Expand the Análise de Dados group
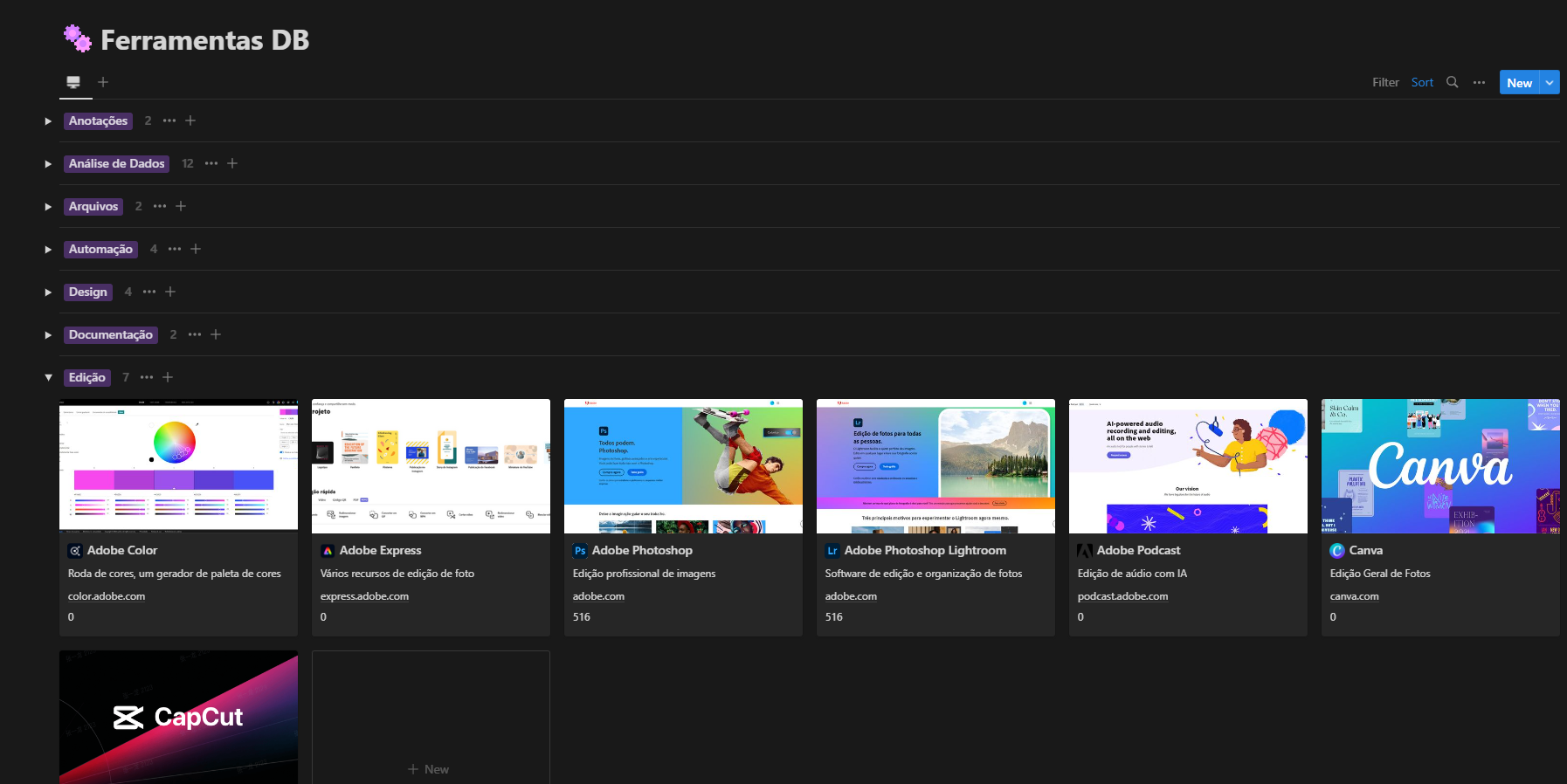Image resolution: width=1567 pixels, height=784 pixels. (x=48, y=164)
